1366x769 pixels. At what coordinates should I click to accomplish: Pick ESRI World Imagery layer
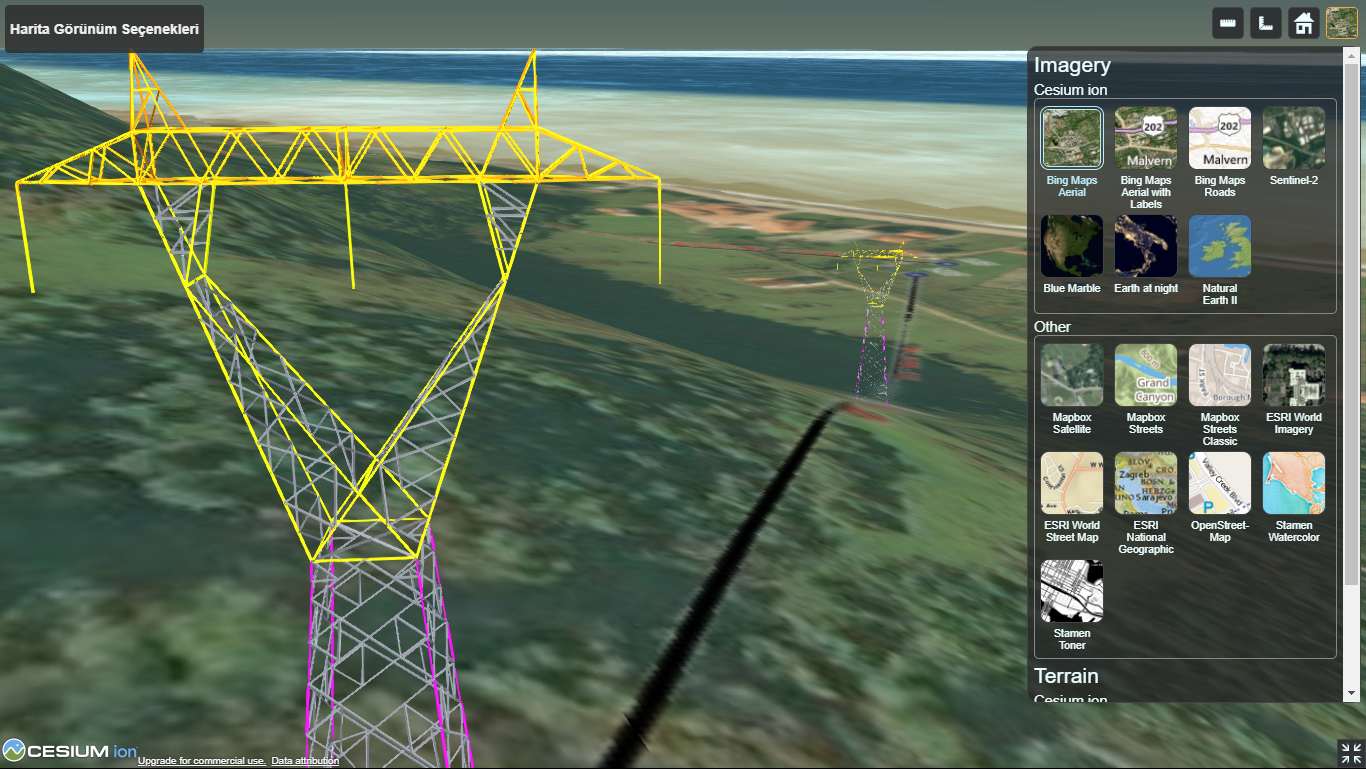[1294, 389]
